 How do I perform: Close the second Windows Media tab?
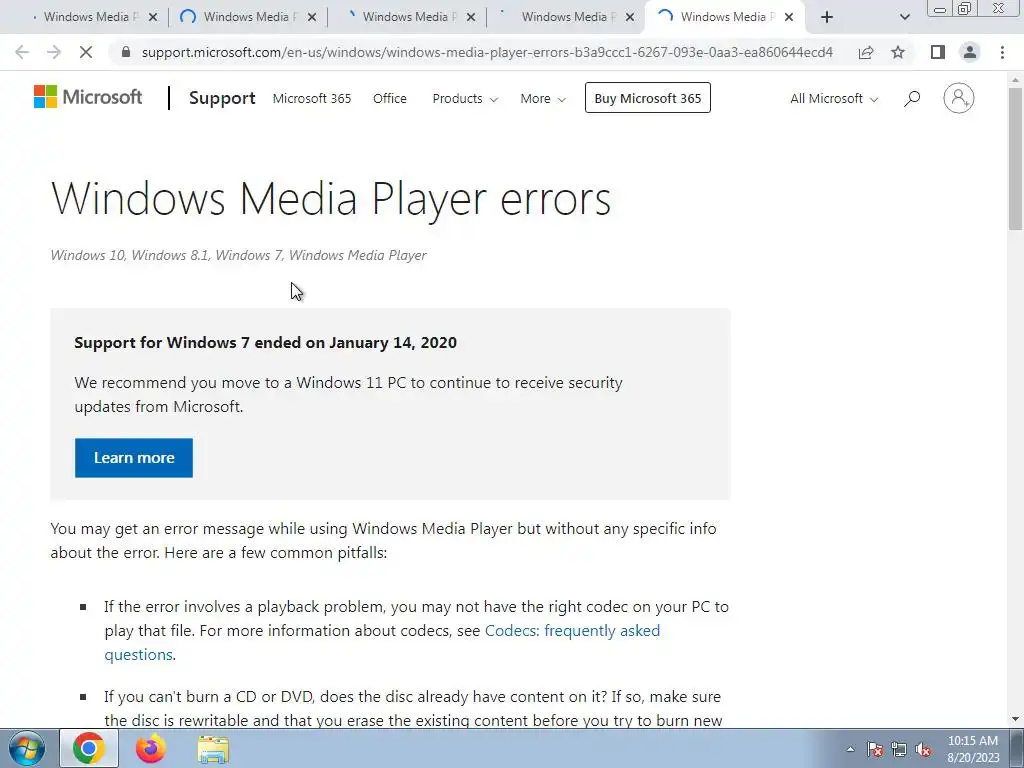[312, 17]
